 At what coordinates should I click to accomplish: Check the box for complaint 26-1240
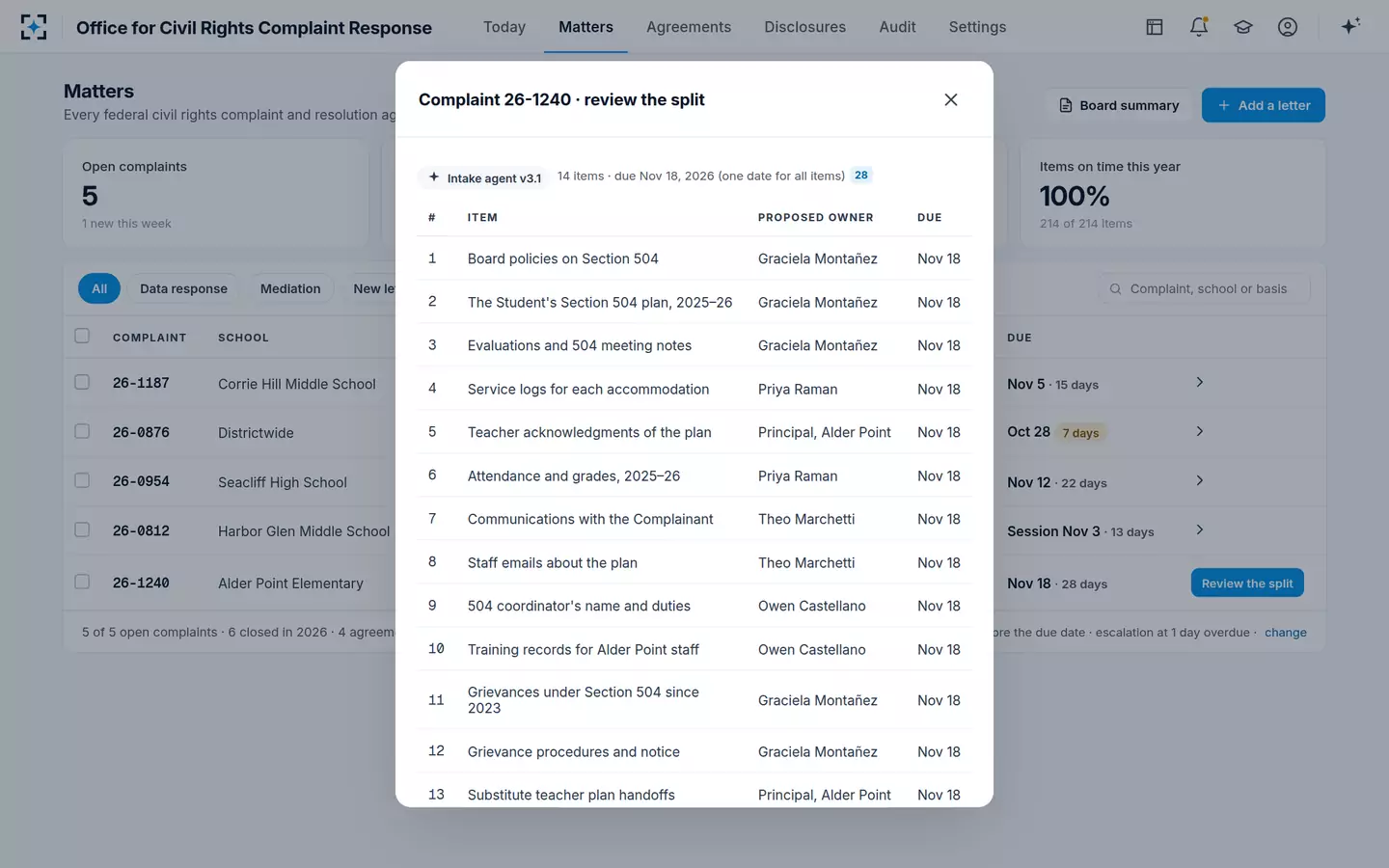(82, 582)
